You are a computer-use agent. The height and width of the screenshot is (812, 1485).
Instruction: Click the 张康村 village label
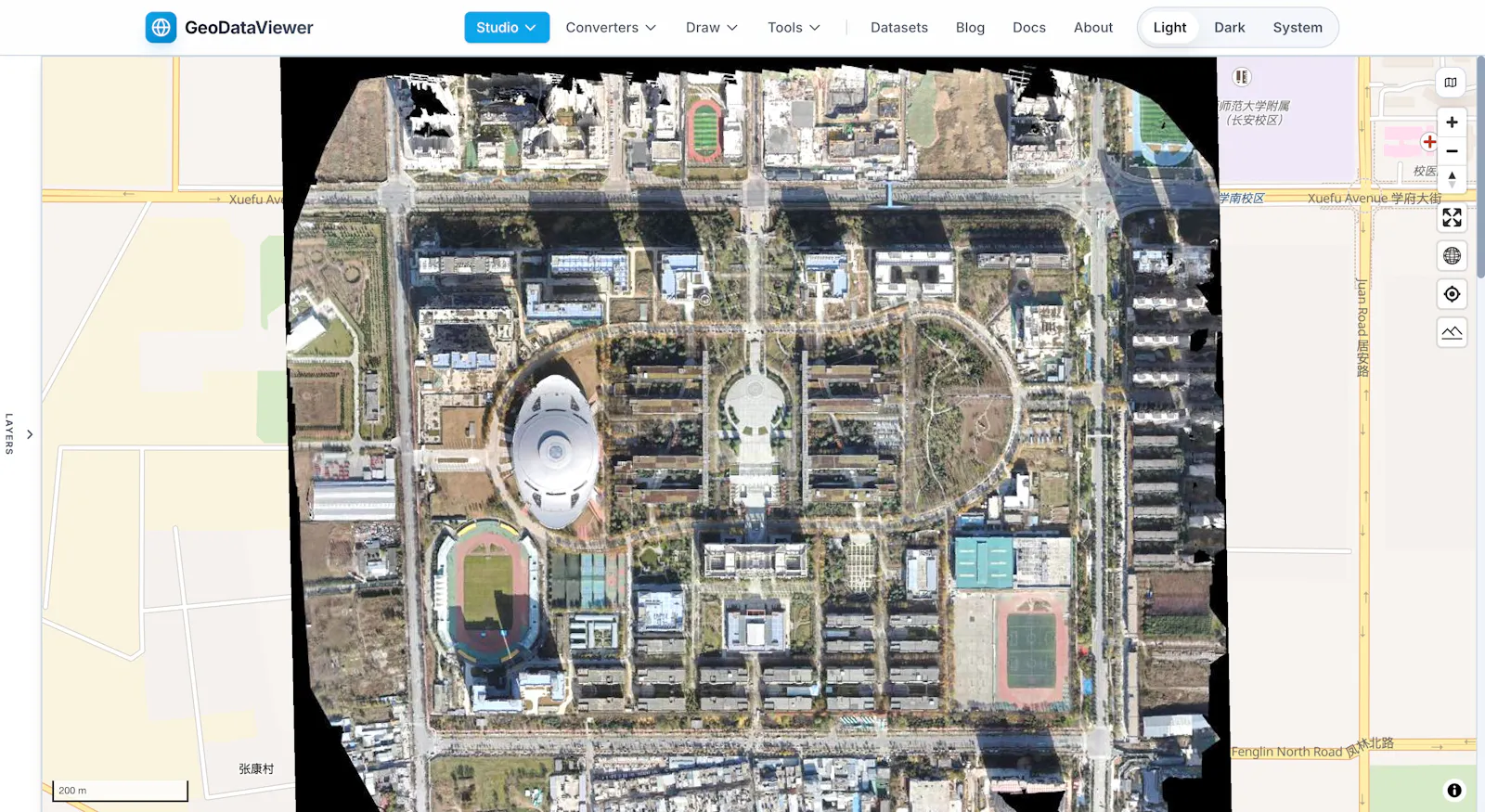pyautogui.click(x=256, y=769)
